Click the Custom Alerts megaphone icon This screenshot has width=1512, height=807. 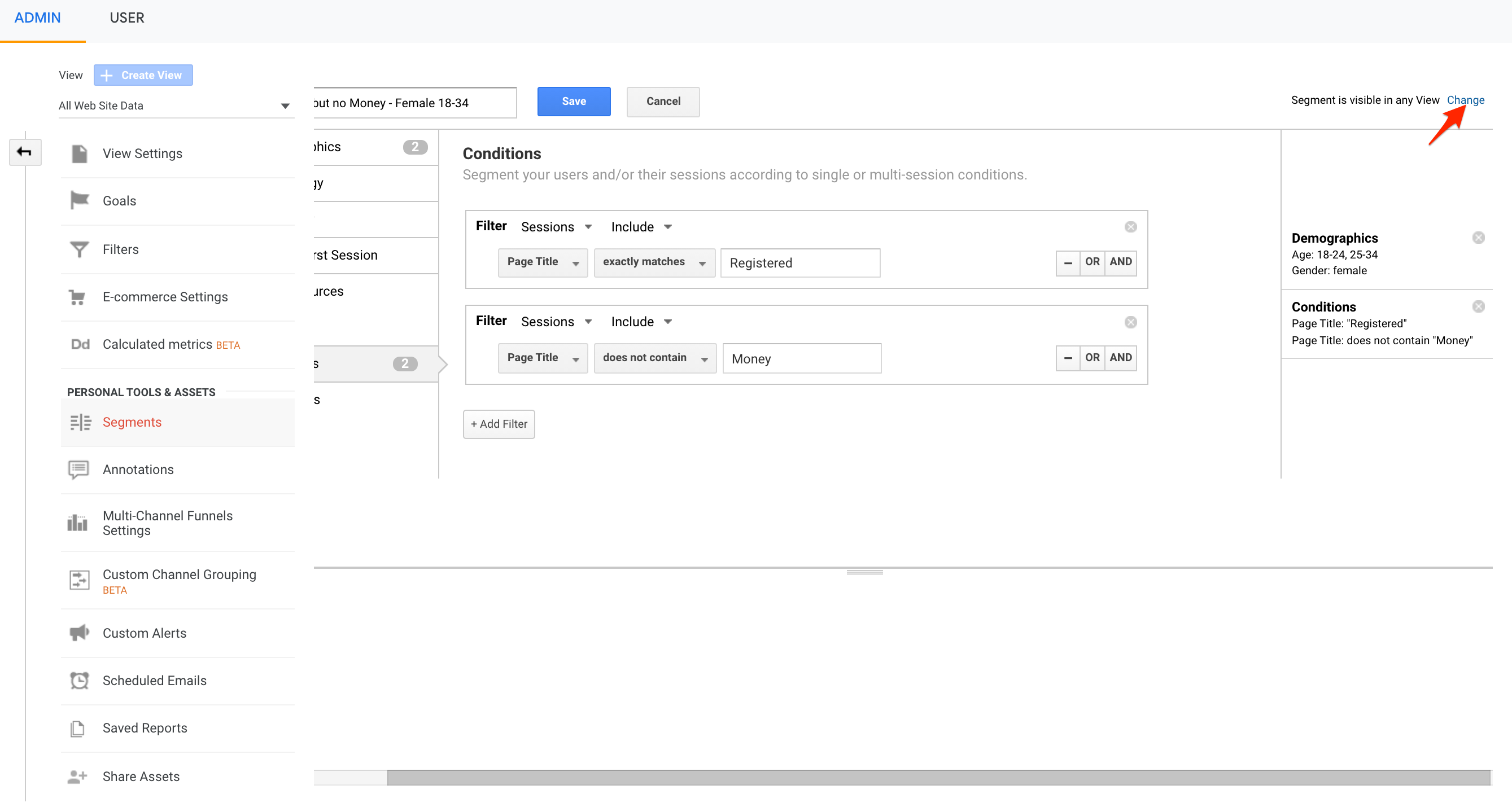click(x=79, y=633)
